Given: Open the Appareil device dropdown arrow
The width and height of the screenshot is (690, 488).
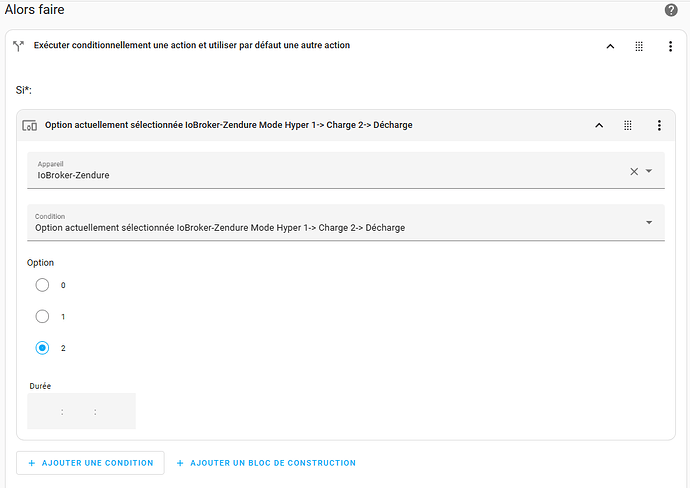Looking at the screenshot, I should (649, 171).
